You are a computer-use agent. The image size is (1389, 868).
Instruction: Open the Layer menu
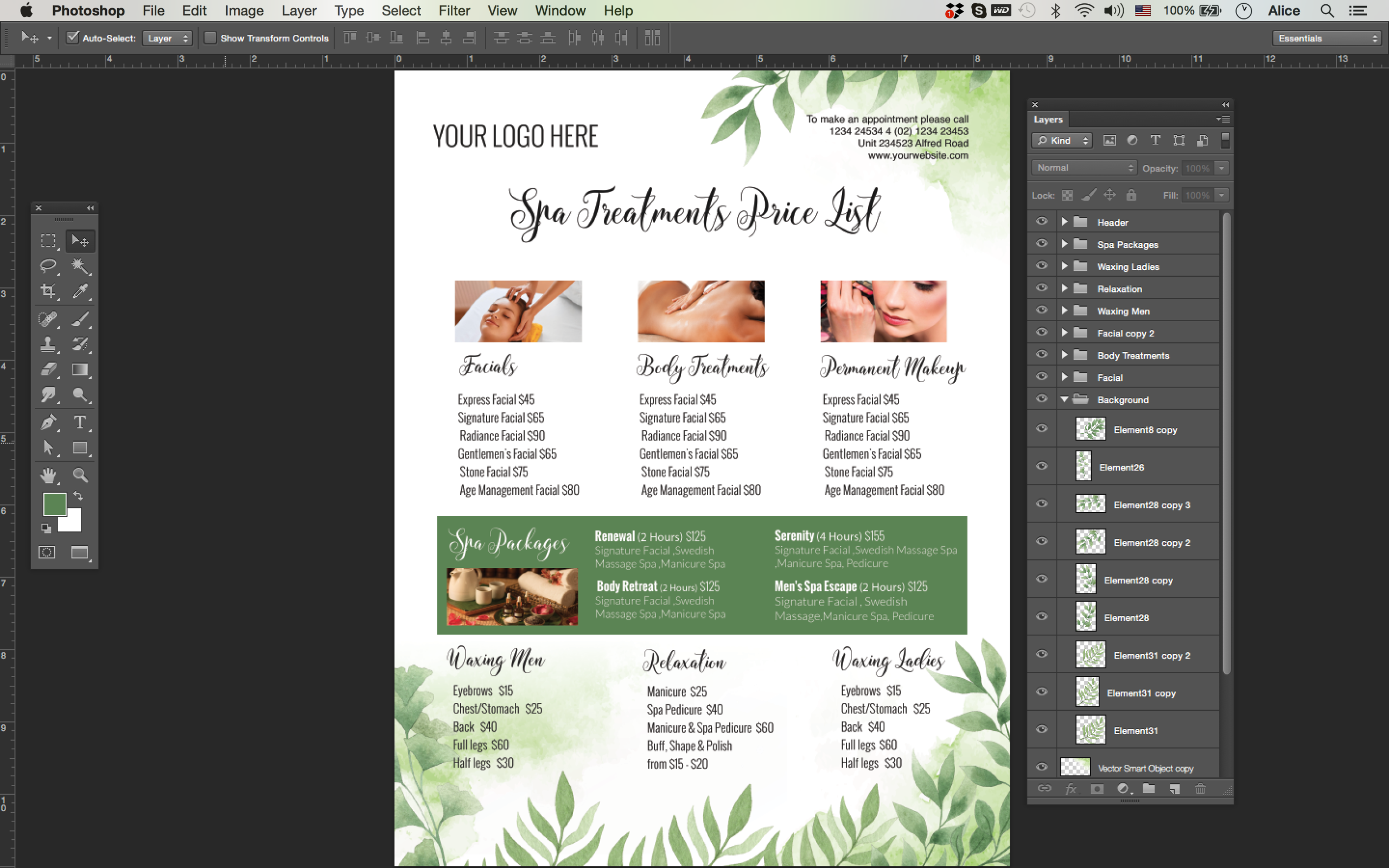click(x=299, y=10)
